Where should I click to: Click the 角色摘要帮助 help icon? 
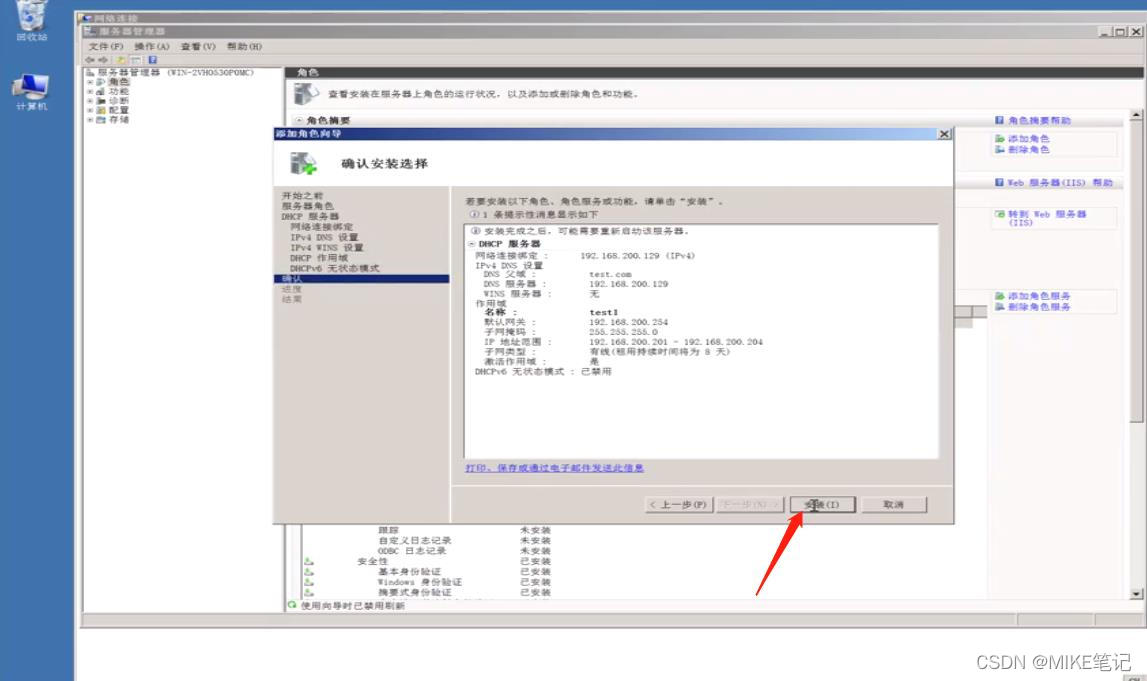click(x=999, y=120)
